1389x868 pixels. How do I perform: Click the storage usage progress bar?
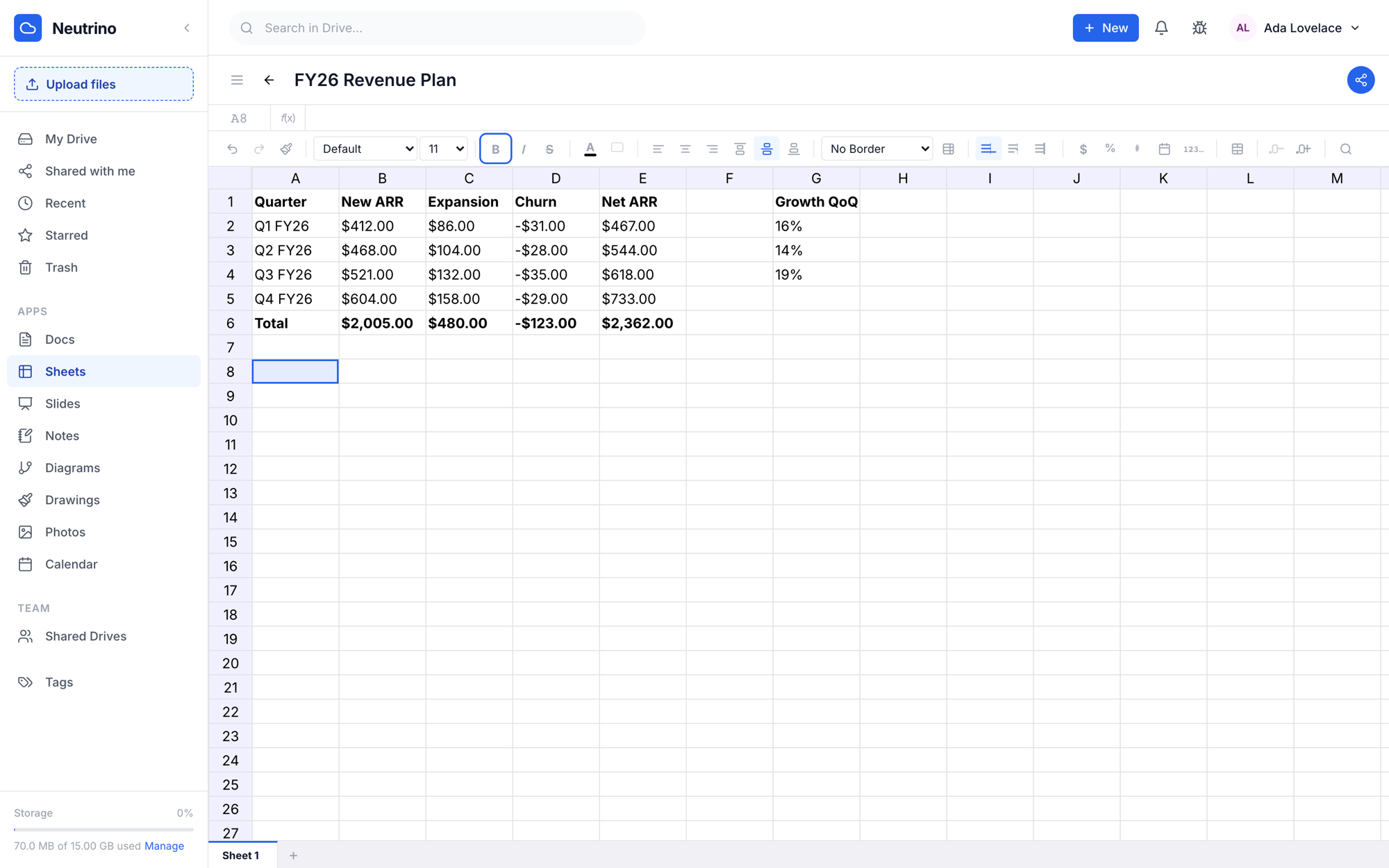coord(103,829)
